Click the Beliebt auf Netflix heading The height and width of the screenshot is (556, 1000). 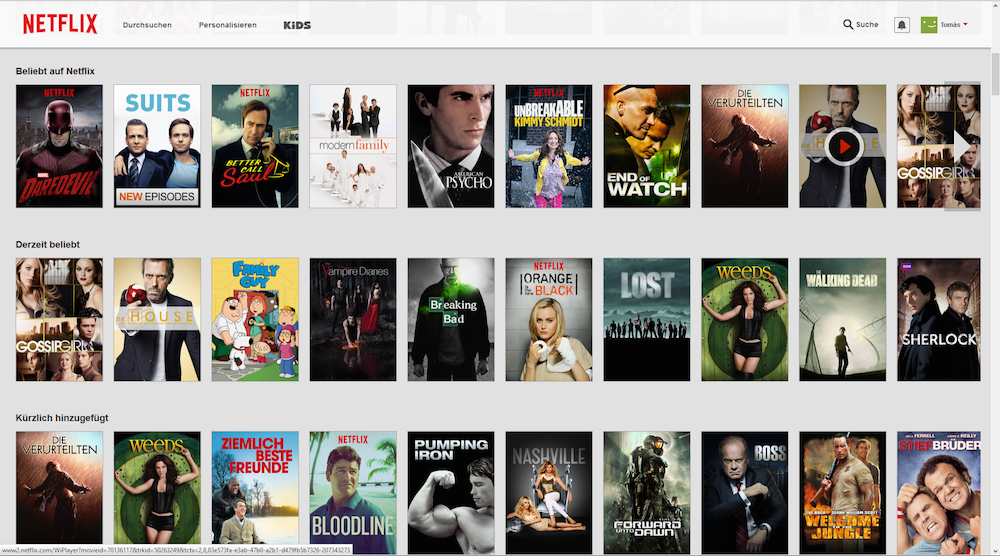[x=55, y=71]
